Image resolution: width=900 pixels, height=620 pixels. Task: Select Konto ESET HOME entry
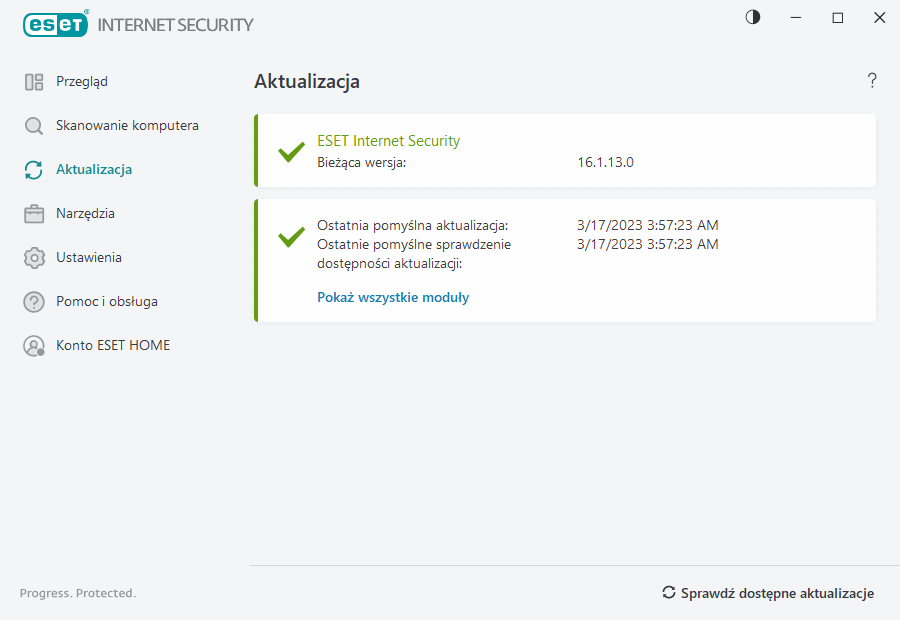113,346
